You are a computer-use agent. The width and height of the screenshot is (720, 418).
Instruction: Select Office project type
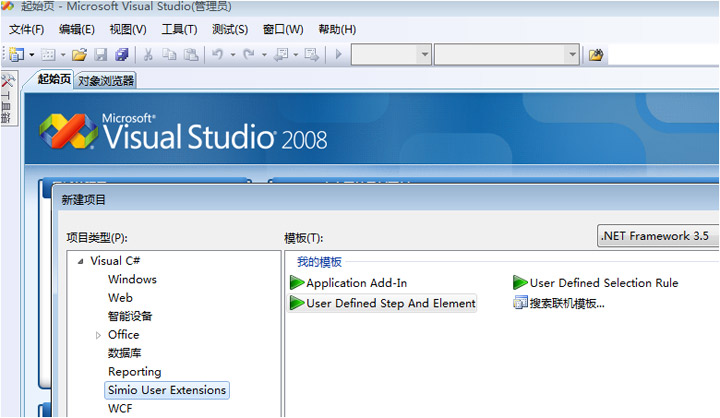click(x=124, y=334)
